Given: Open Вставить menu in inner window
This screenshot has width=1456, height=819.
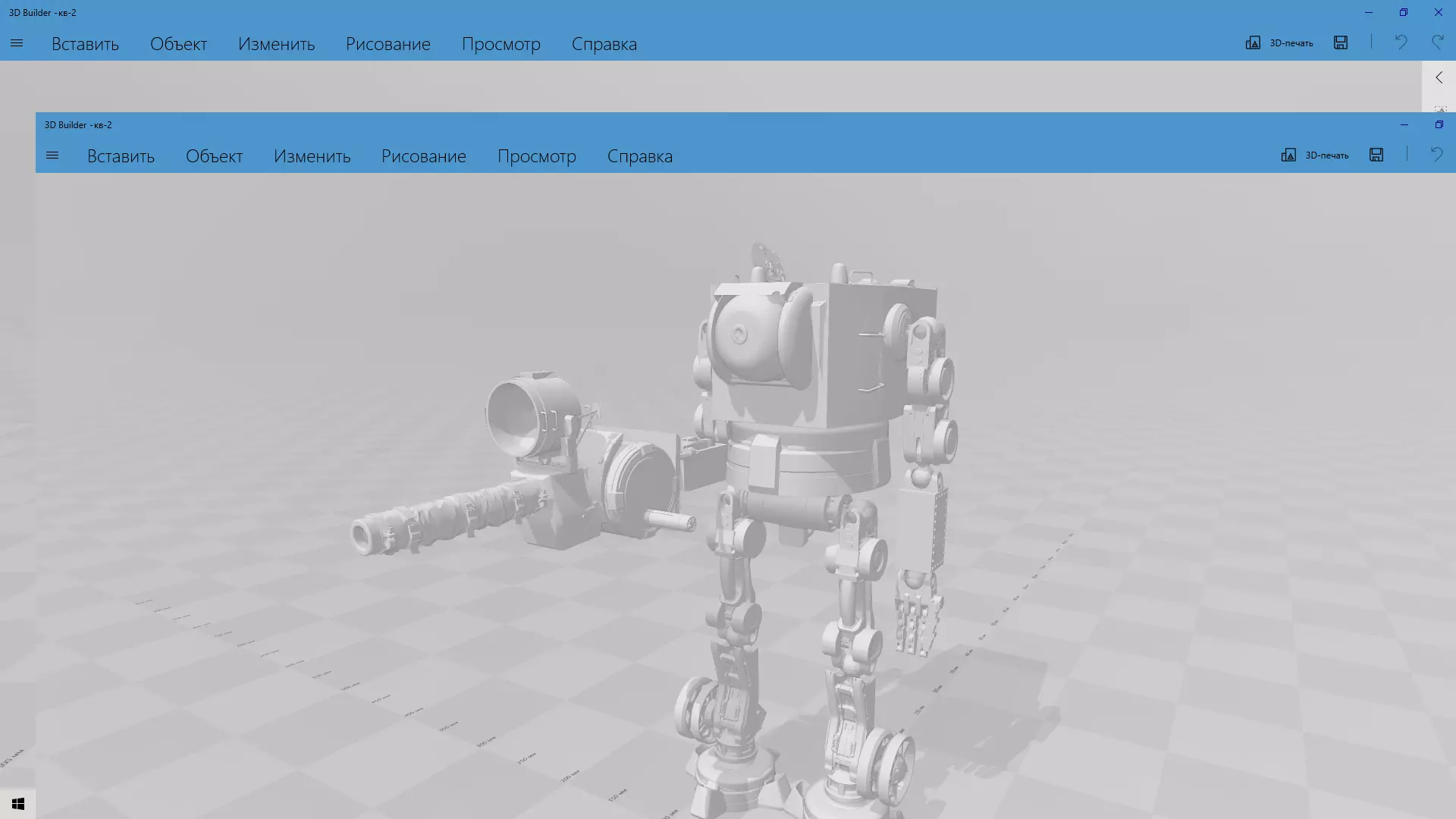Looking at the screenshot, I should click(x=121, y=156).
